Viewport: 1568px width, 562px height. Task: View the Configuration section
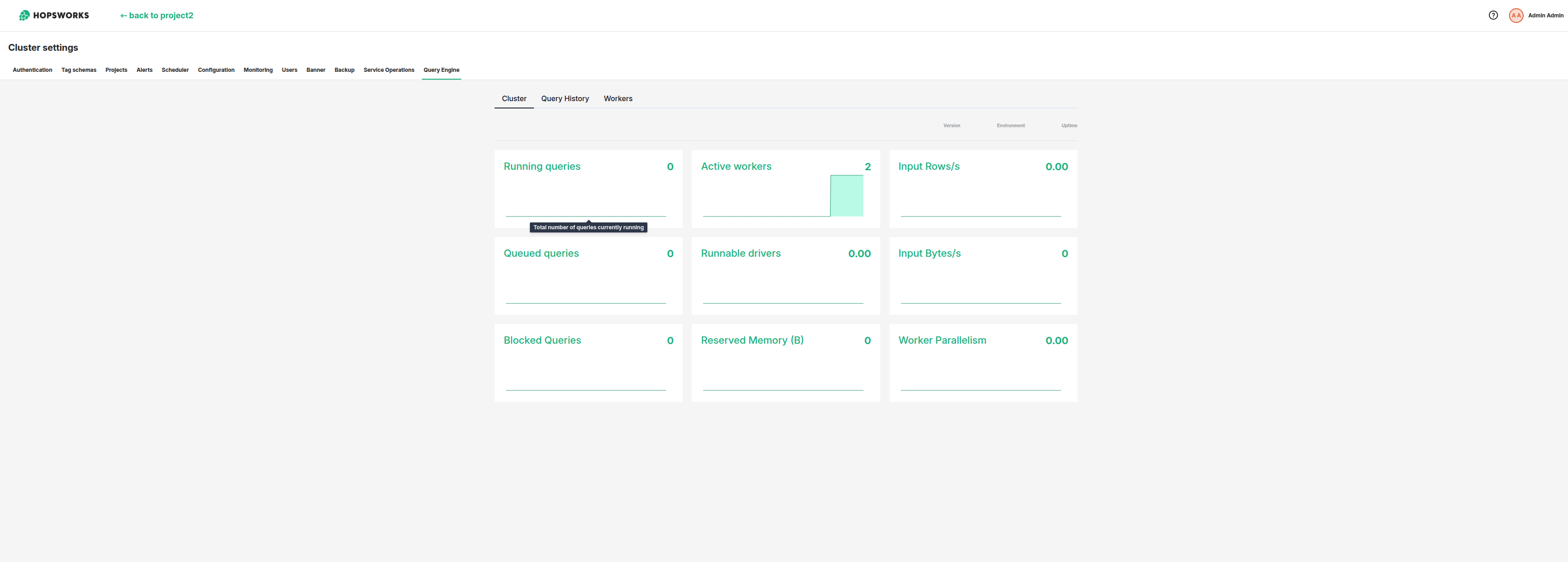coord(216,70)
